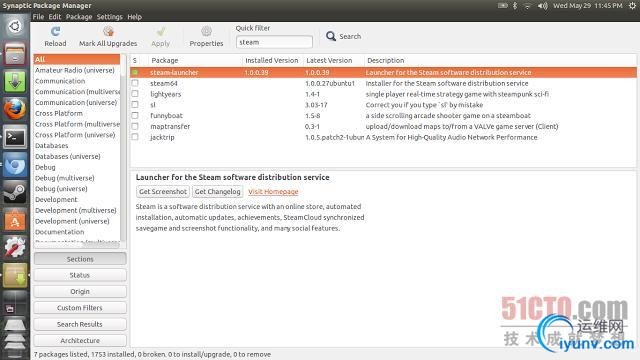Select the steam-launcher package row

click(383, 72)
